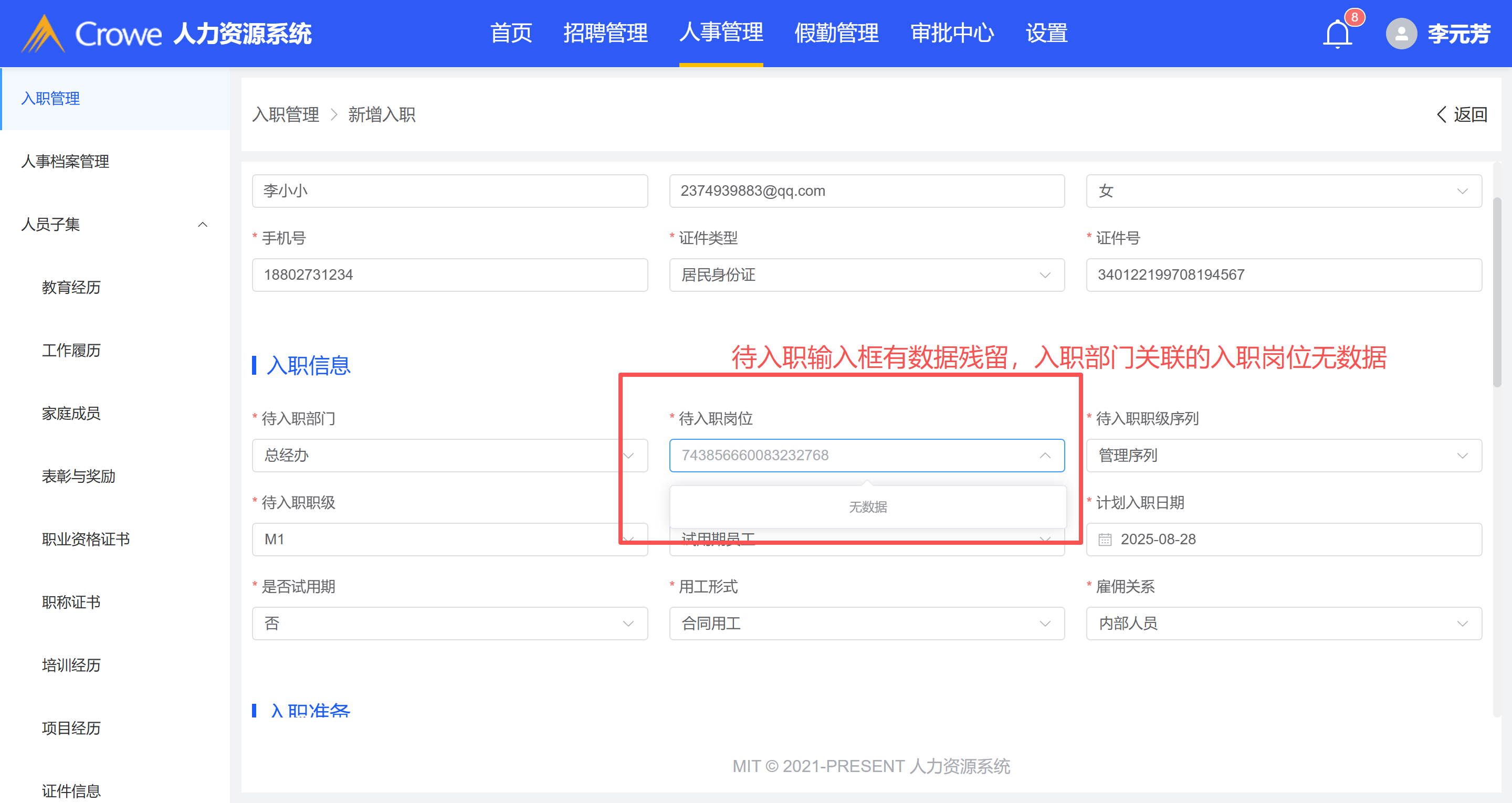Viewport: 1512px width, 803px height.
Task: Select 教育经历 in the sidebar
Action: [71, 287]
